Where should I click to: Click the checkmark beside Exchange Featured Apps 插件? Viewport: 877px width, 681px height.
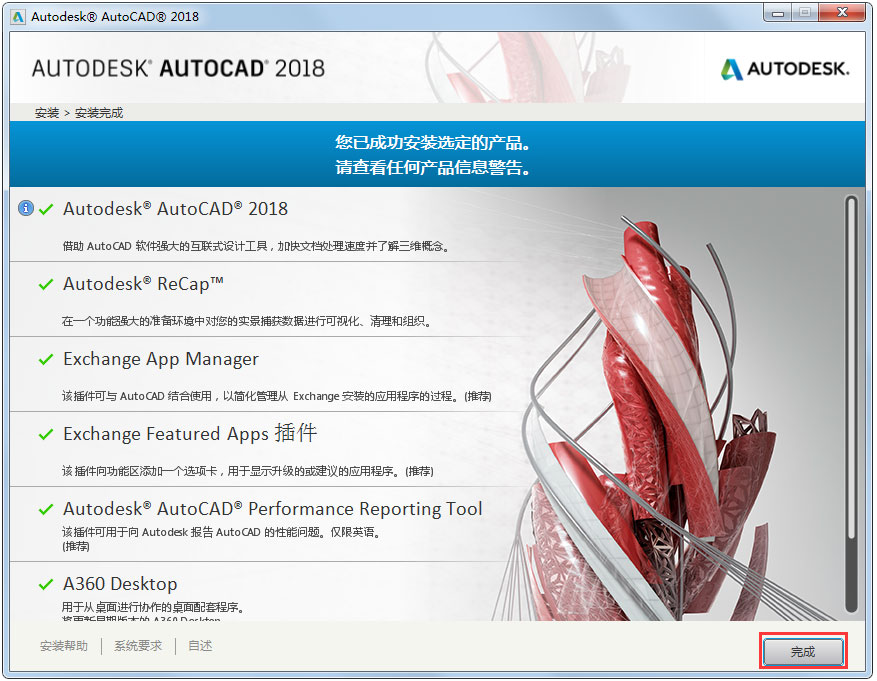tap(44, 433)
